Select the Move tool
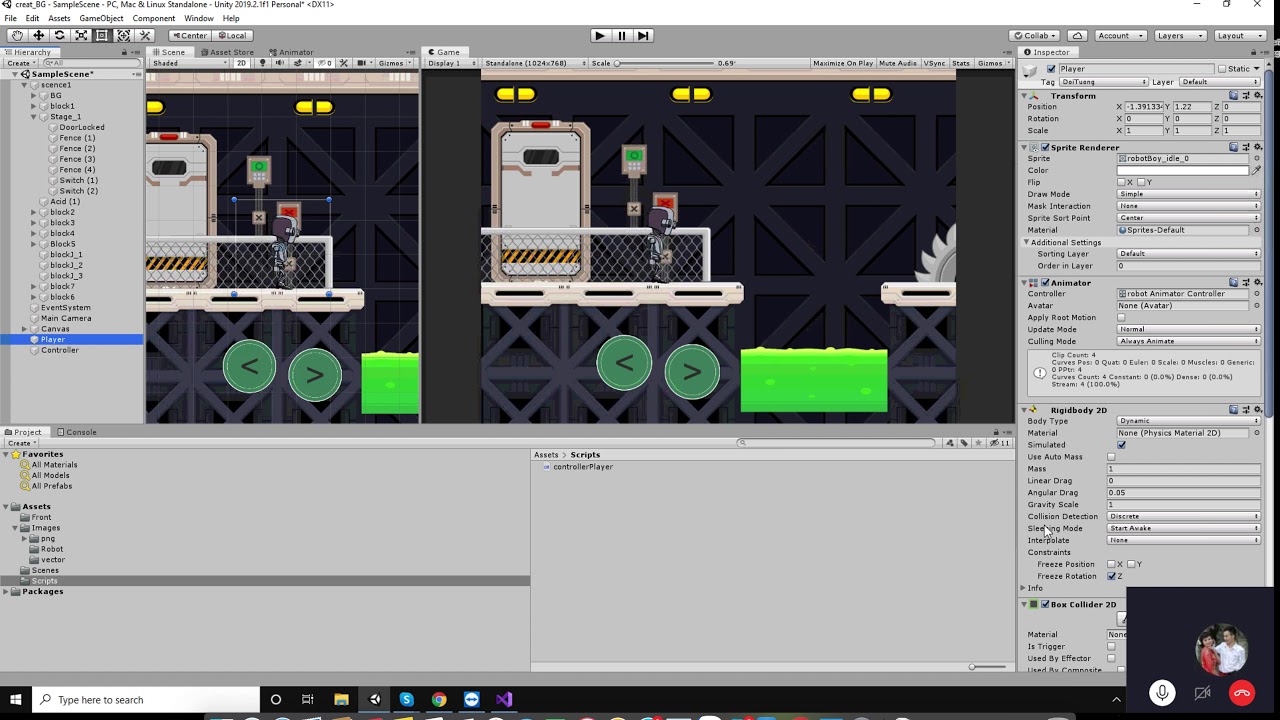Viewport: 1280px width, 720px height. point(38,35)
